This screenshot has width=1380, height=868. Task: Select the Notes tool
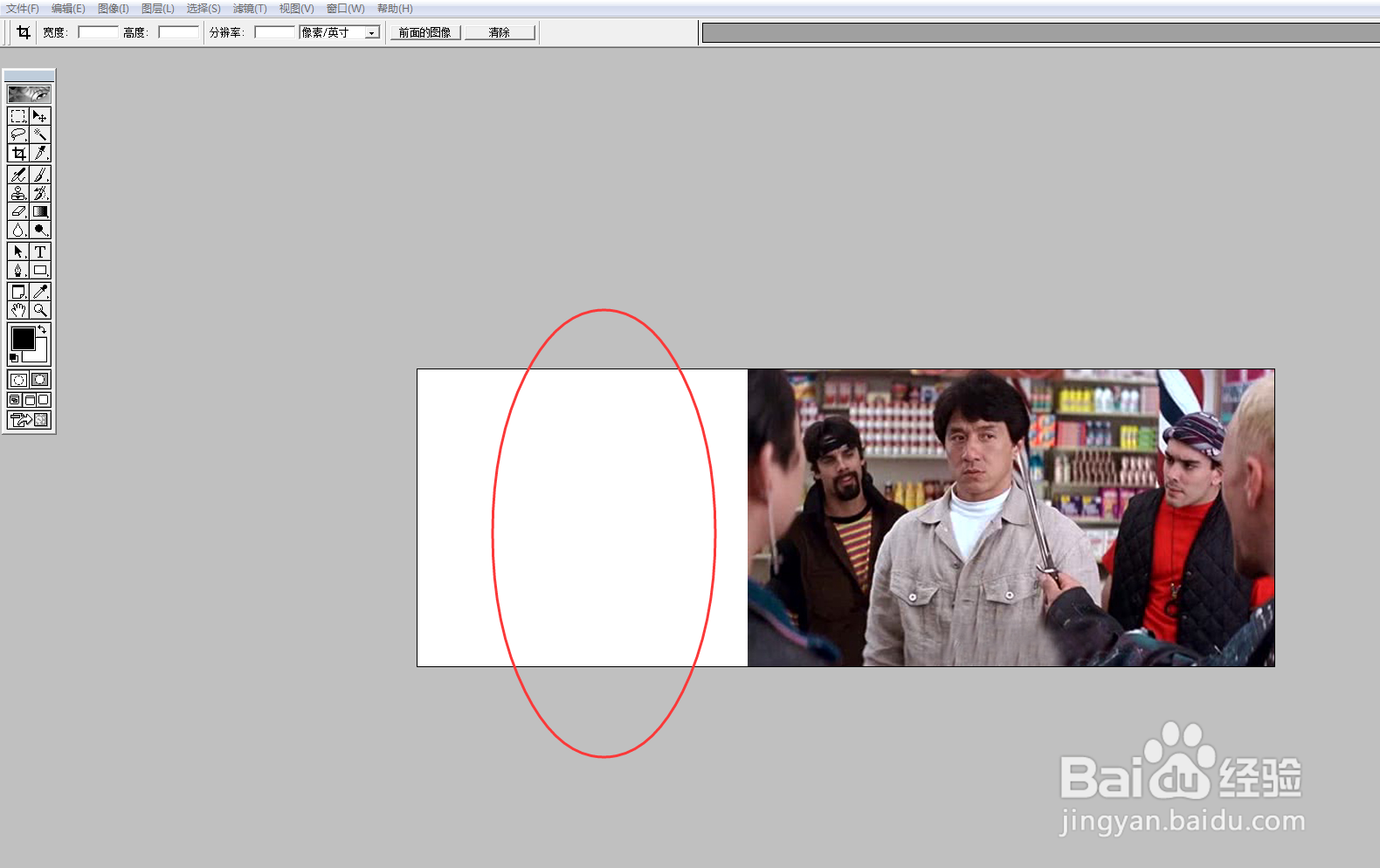18,292
